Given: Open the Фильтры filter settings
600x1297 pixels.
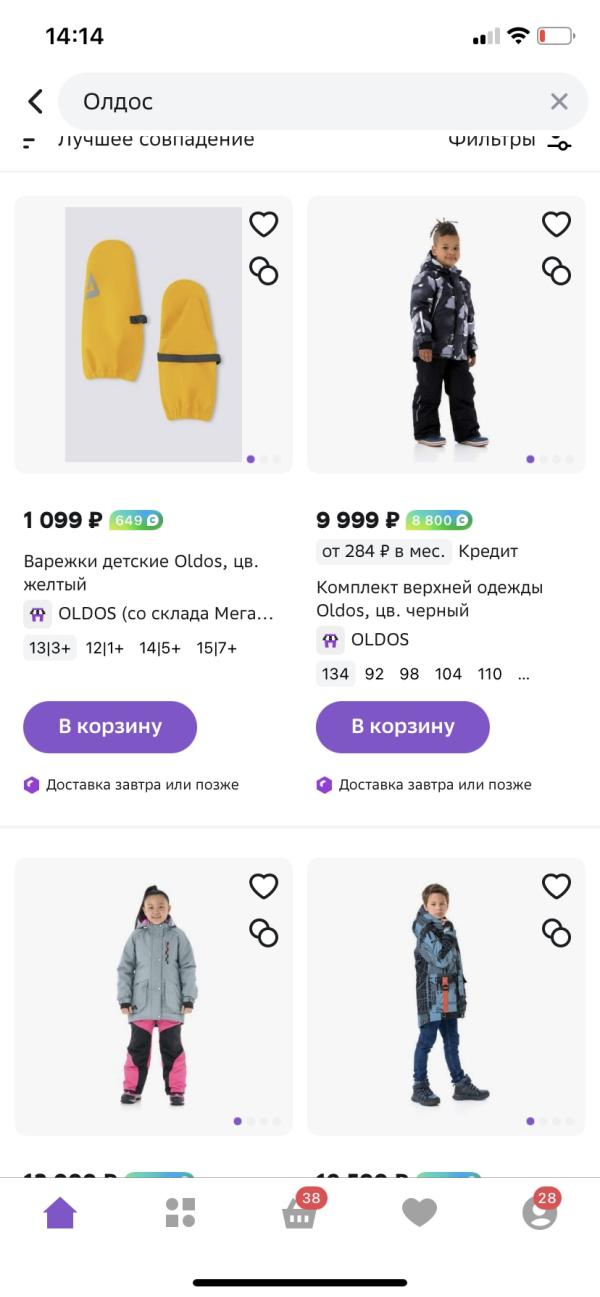Looking at the screenshot, I should [510, 140].
